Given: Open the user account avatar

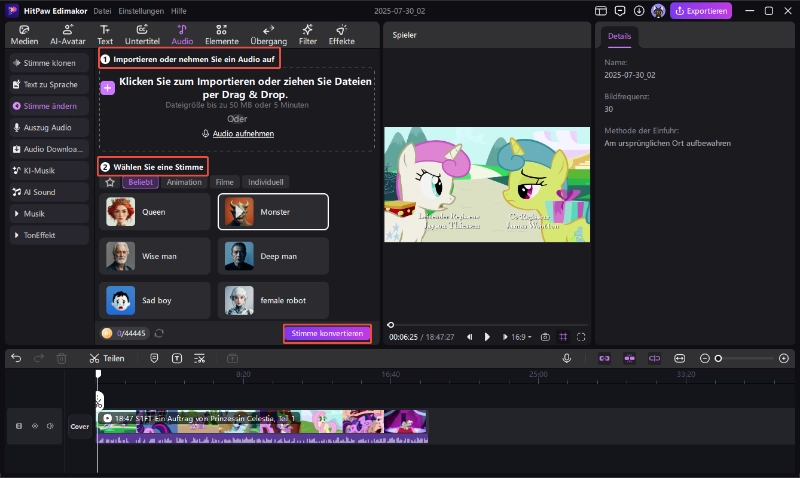Looking at the screenshot, I should [658, 11].
